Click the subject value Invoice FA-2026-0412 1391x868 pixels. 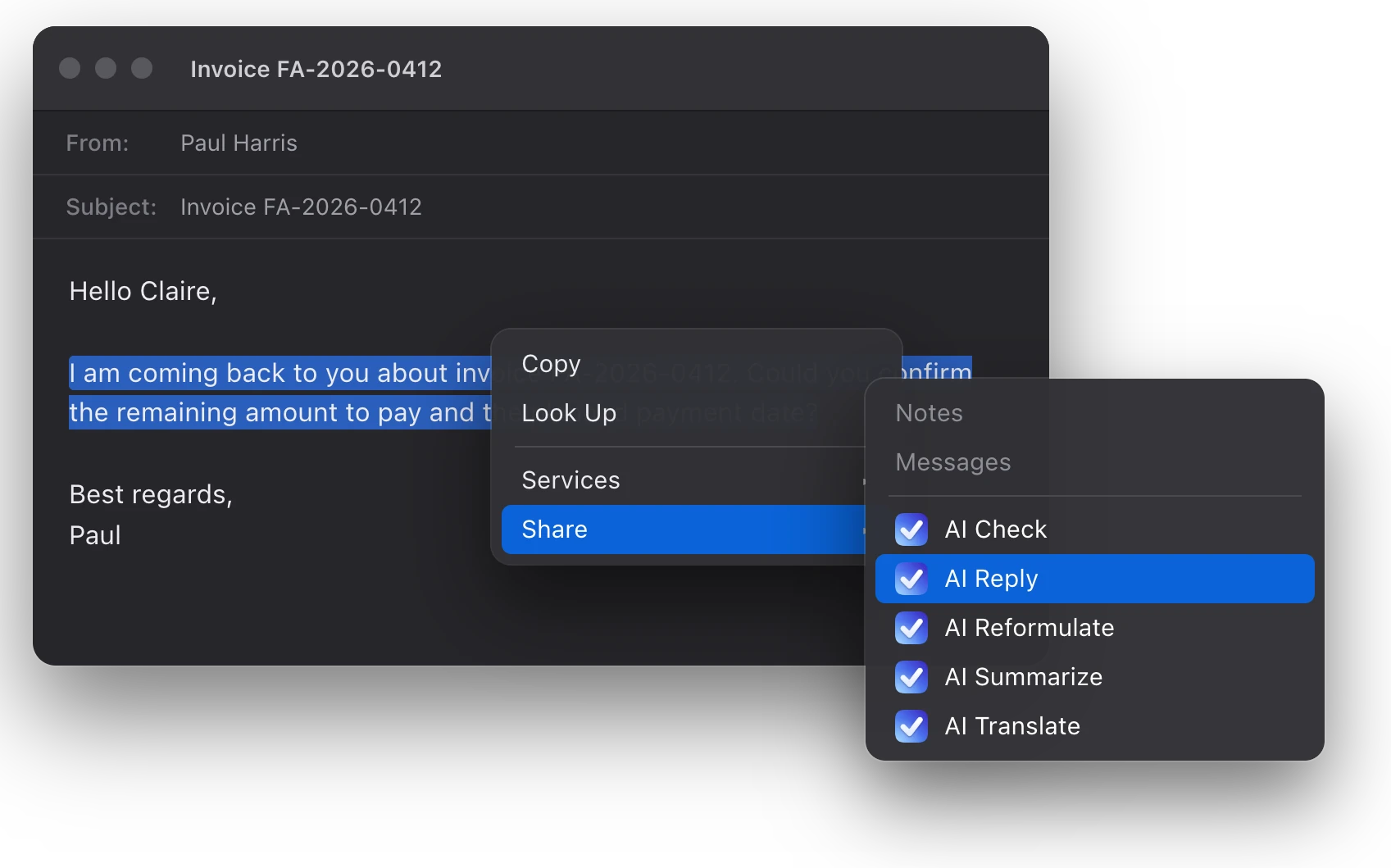(301, 207)
